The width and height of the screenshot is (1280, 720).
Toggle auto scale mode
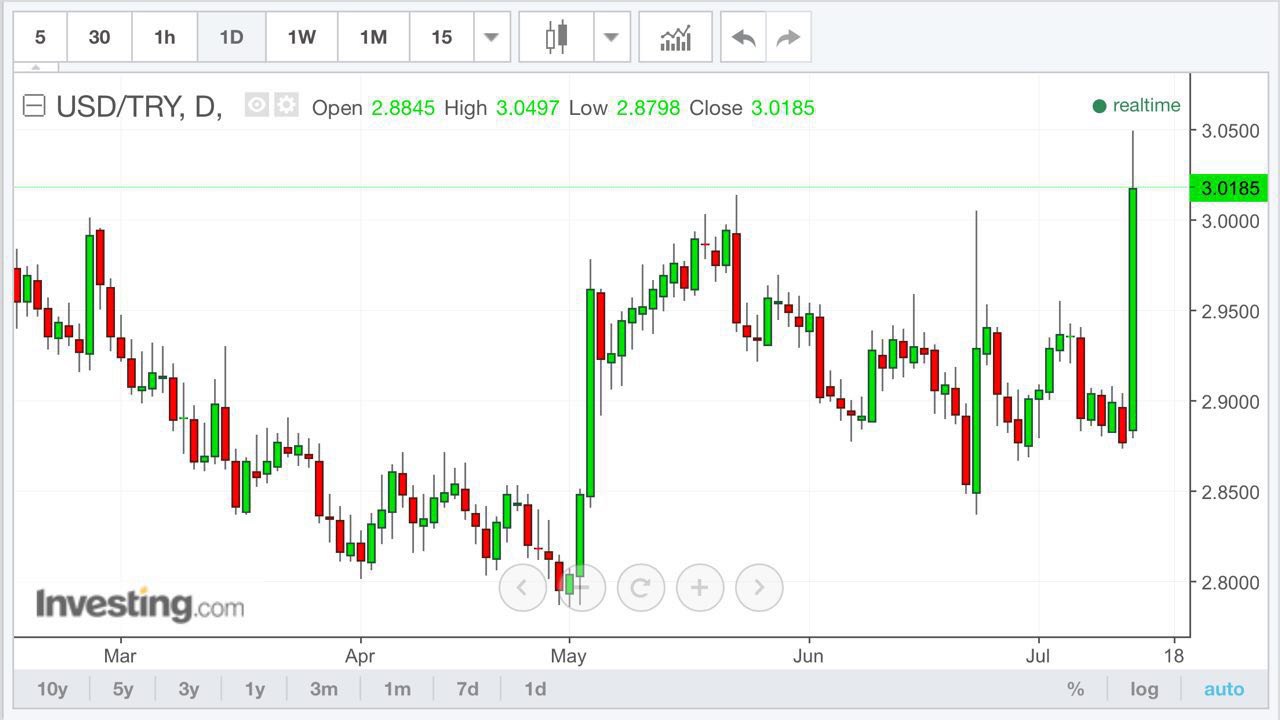[1224, 689]
